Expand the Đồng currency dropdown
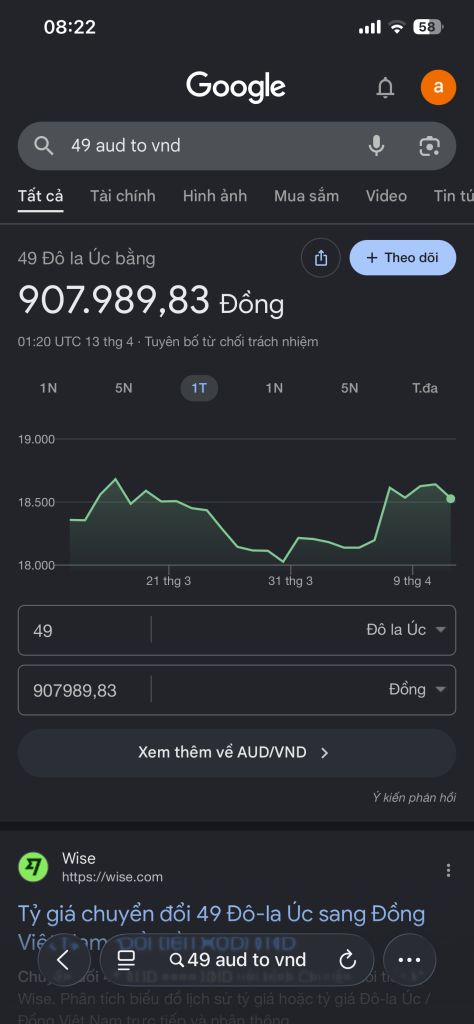 coord(417,690)
